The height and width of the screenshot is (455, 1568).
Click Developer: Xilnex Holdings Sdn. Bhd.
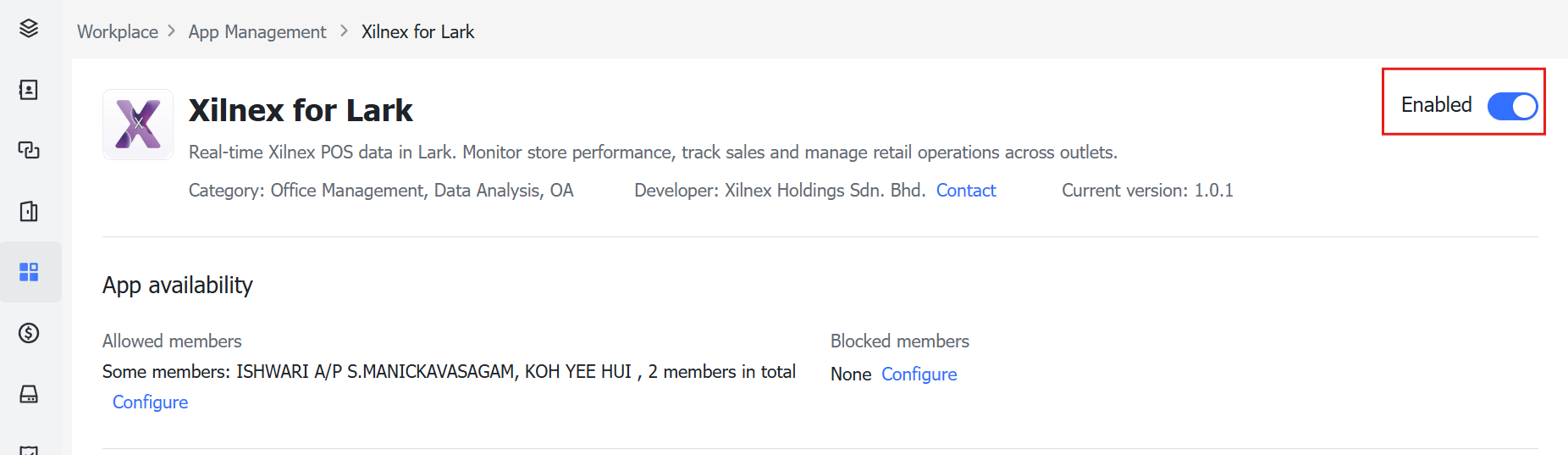coord(780,191)
